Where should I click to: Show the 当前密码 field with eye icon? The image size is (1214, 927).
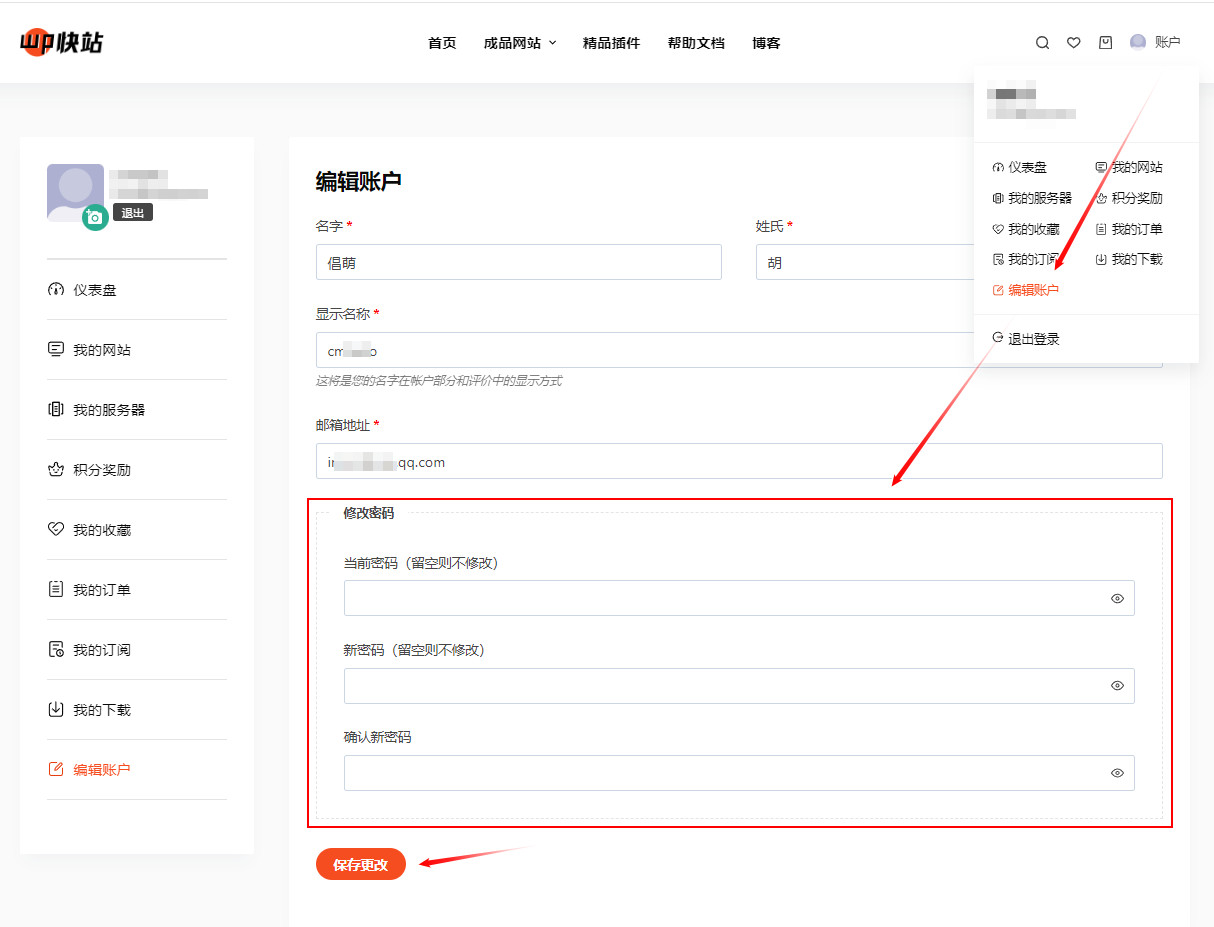pos(1117,599)
